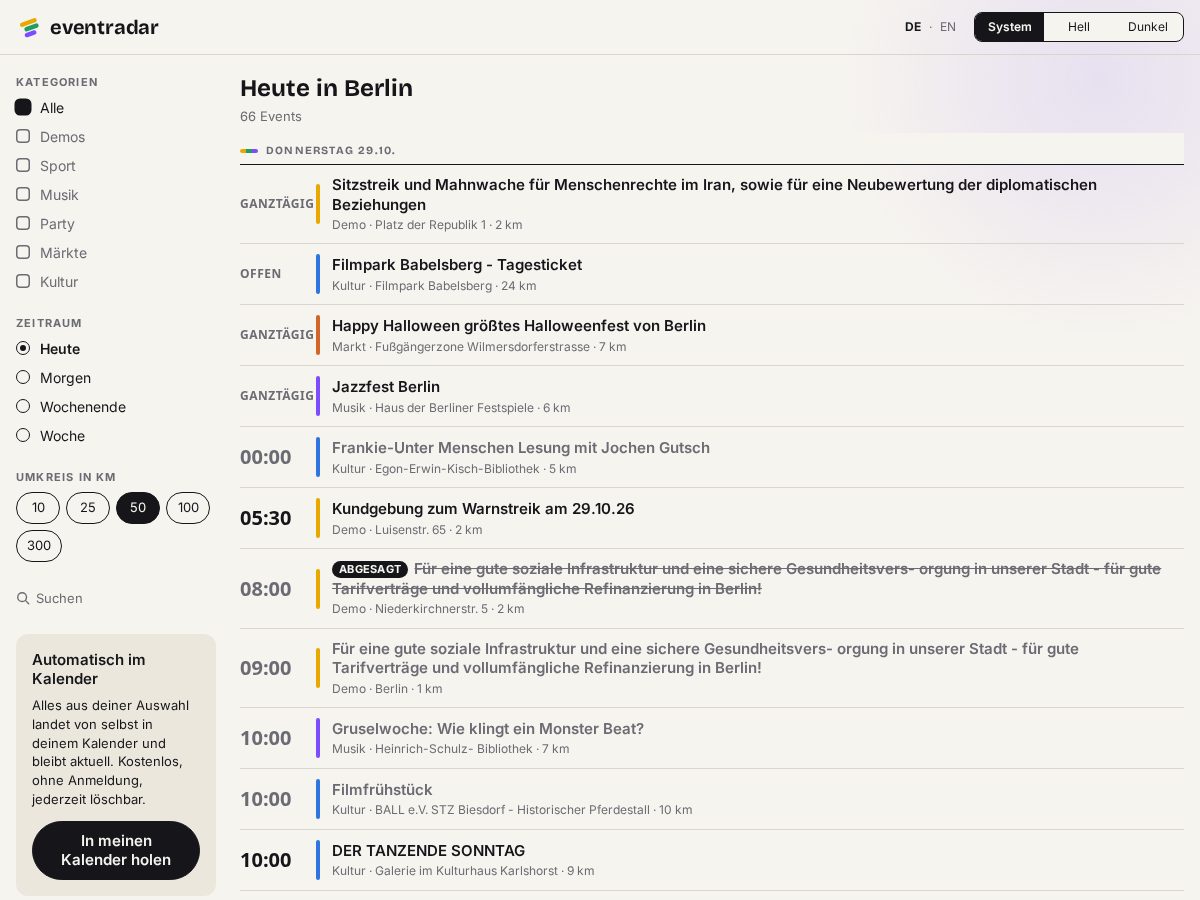Click In meinen Kalender holen button
1200x900 pixels.
pos(116,850)
